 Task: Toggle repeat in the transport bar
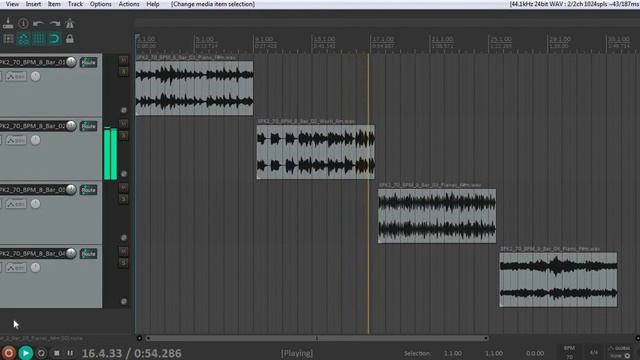click(x=41, y=353)
